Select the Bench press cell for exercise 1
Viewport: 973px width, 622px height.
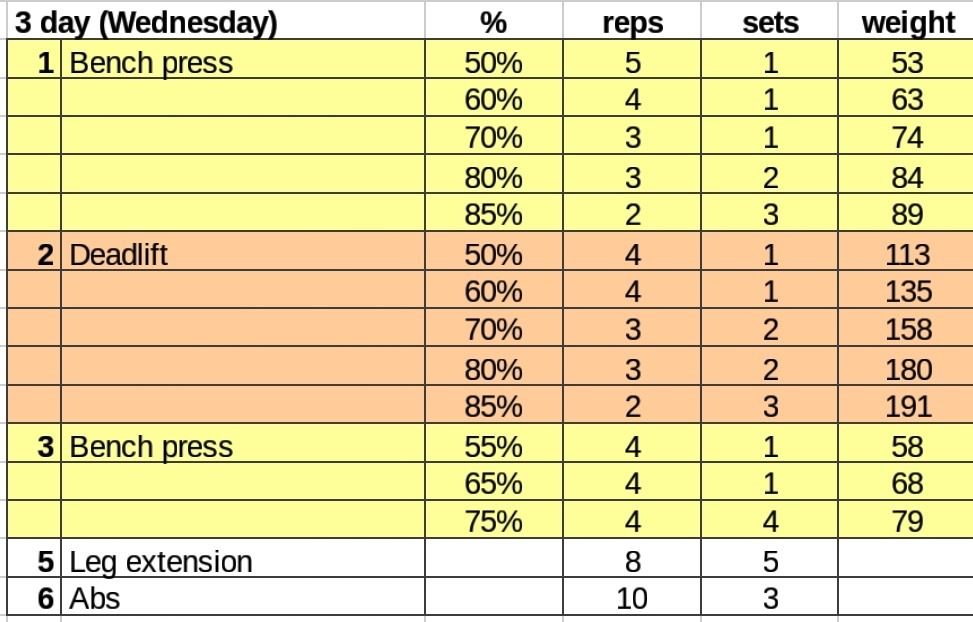coord(150,63)
